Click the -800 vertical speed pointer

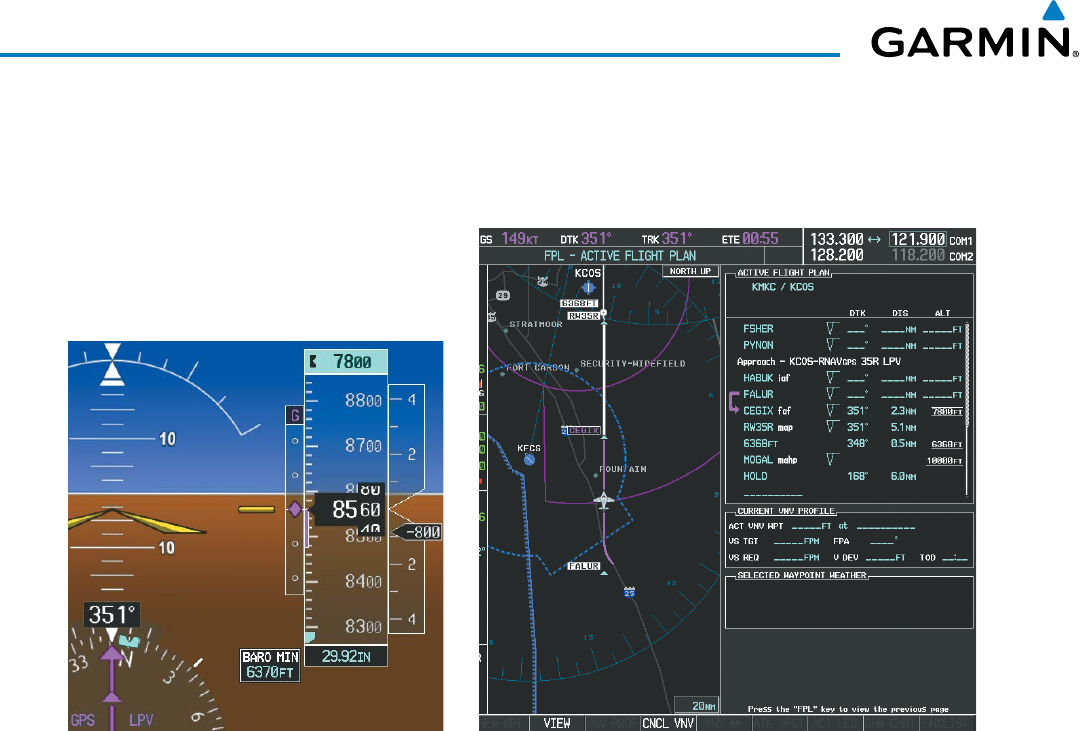pyautogui.click(x=417, y=532)
